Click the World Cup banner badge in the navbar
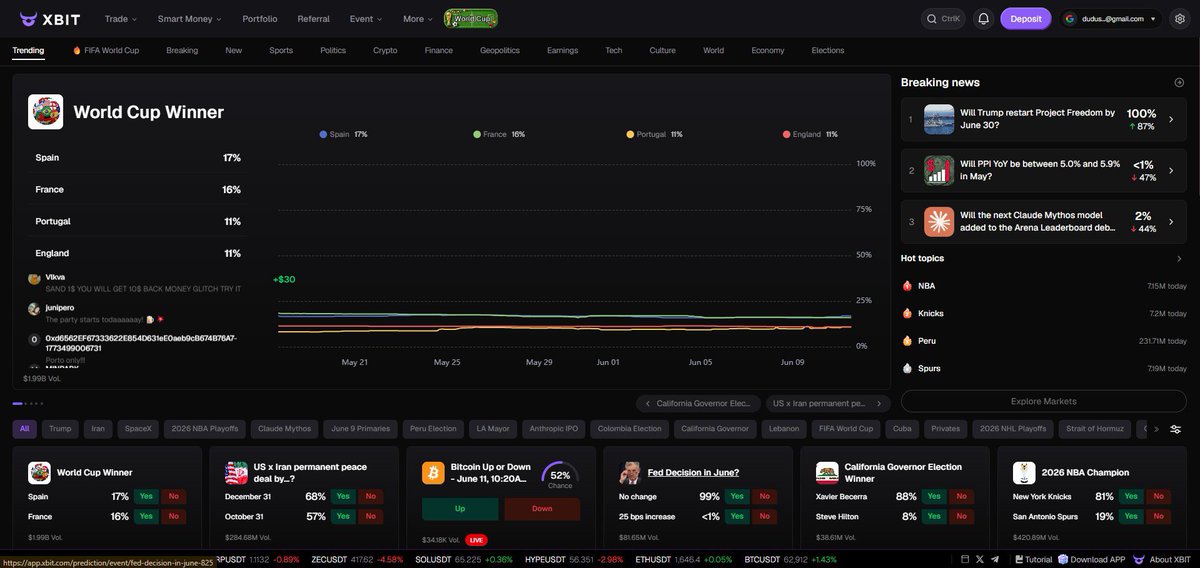Viewport: 1200px width, 568px height. (x=471, y=18)
